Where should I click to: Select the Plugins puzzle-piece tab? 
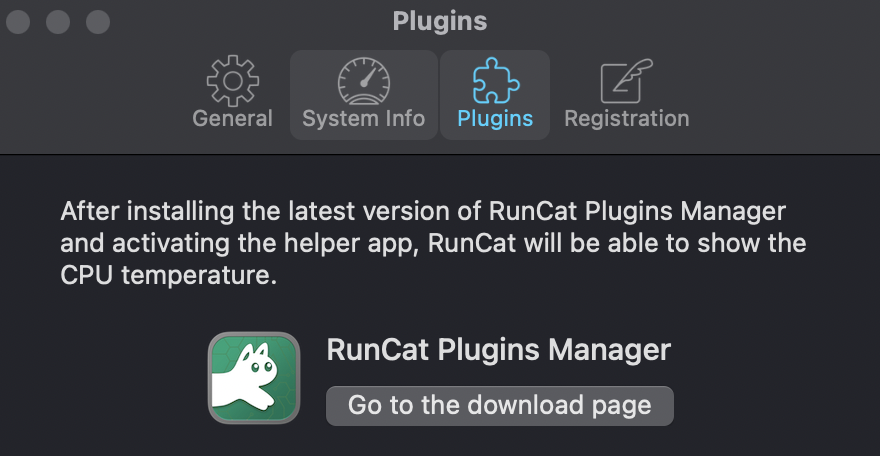click(x=494, y=94)
